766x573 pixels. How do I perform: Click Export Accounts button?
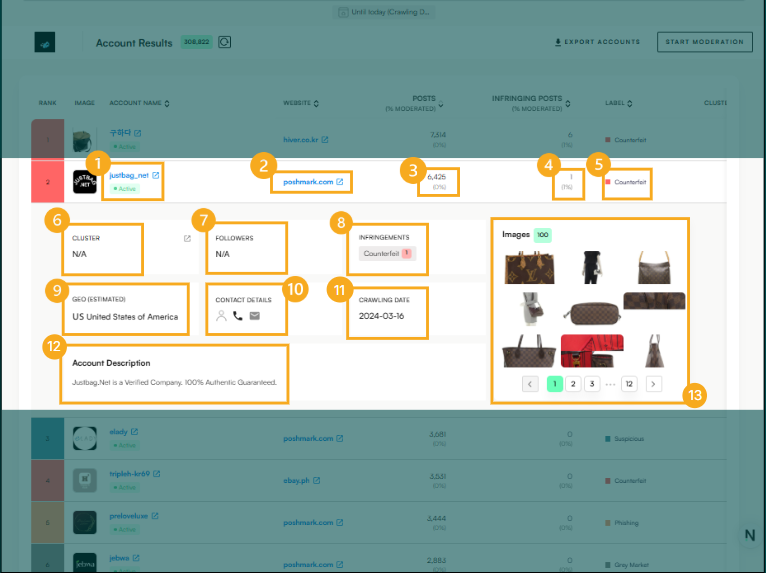coord(597,42)
